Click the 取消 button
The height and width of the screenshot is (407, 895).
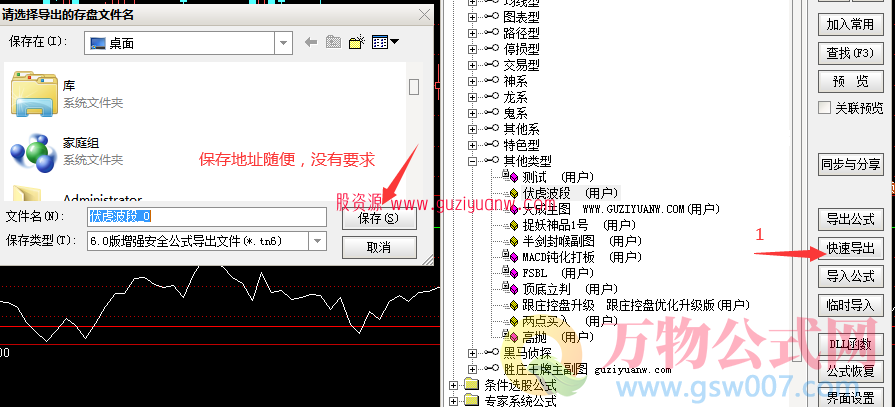point(379,247)
